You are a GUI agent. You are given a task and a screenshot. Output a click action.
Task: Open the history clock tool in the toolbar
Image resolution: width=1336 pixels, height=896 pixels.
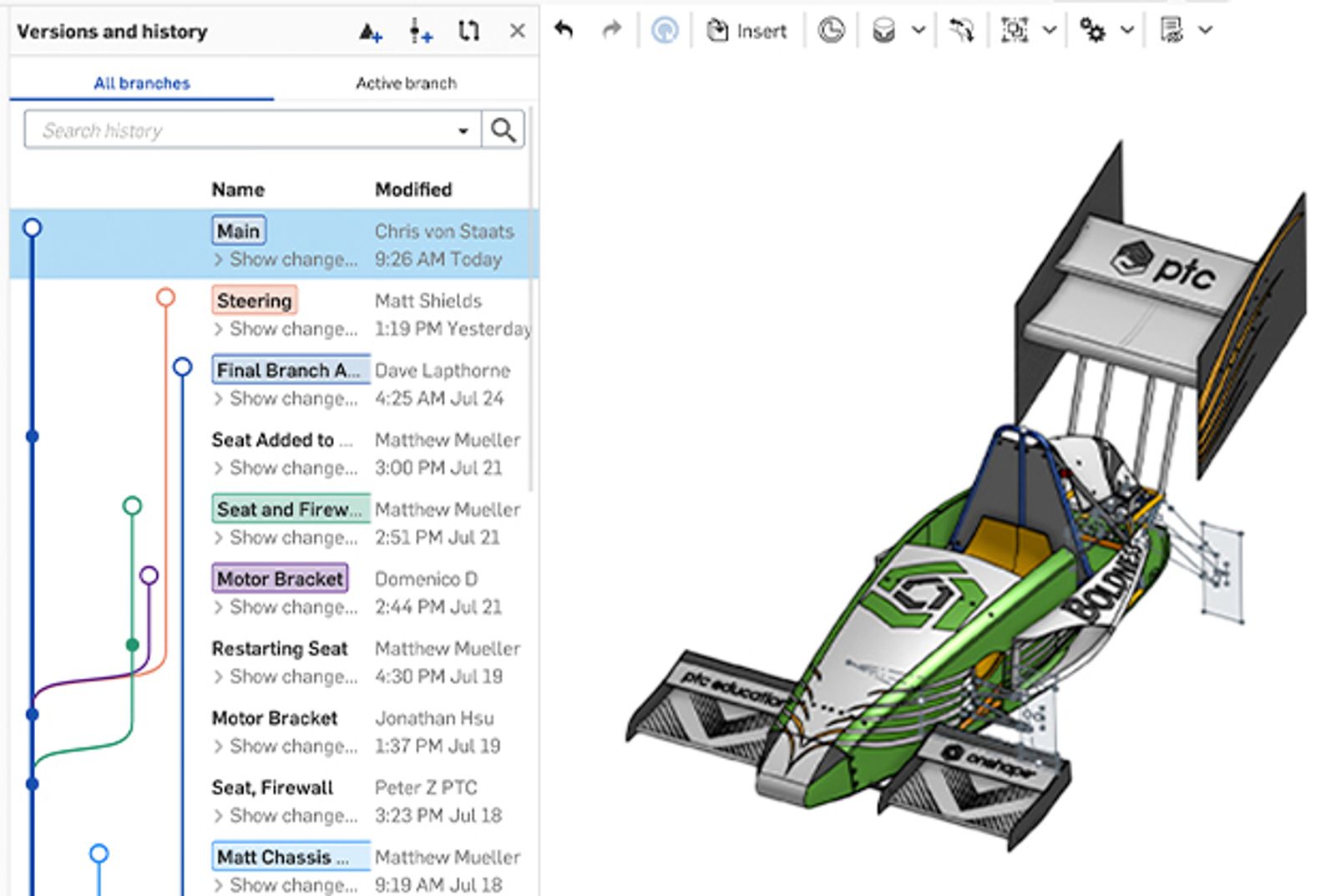(832, 30)
